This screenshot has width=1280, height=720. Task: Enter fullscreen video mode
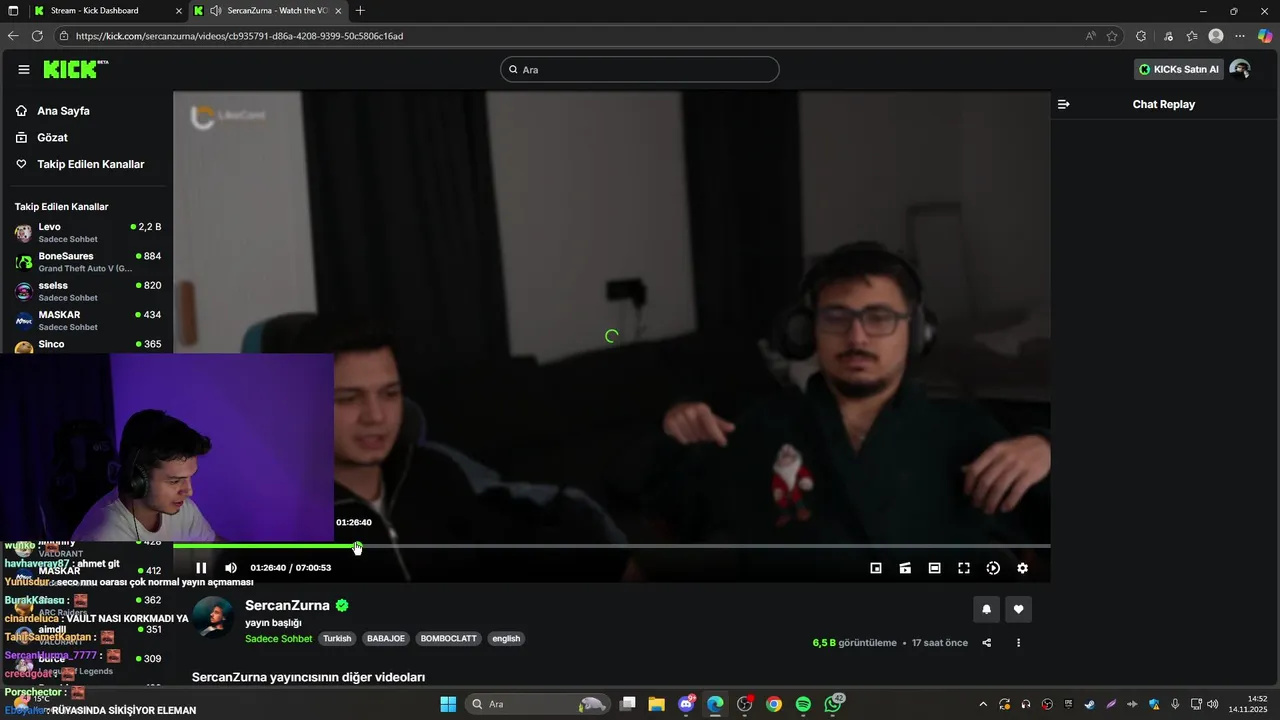click(964, 568)
